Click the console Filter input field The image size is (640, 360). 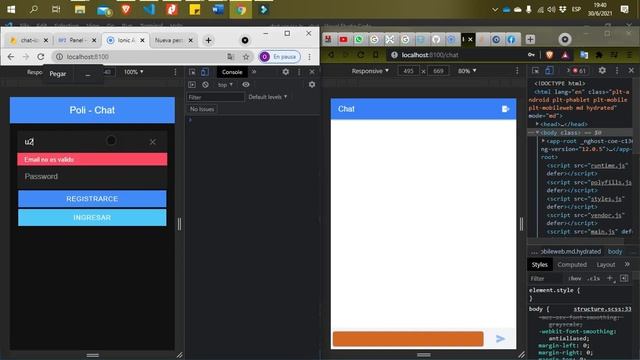tap(216, 97)
